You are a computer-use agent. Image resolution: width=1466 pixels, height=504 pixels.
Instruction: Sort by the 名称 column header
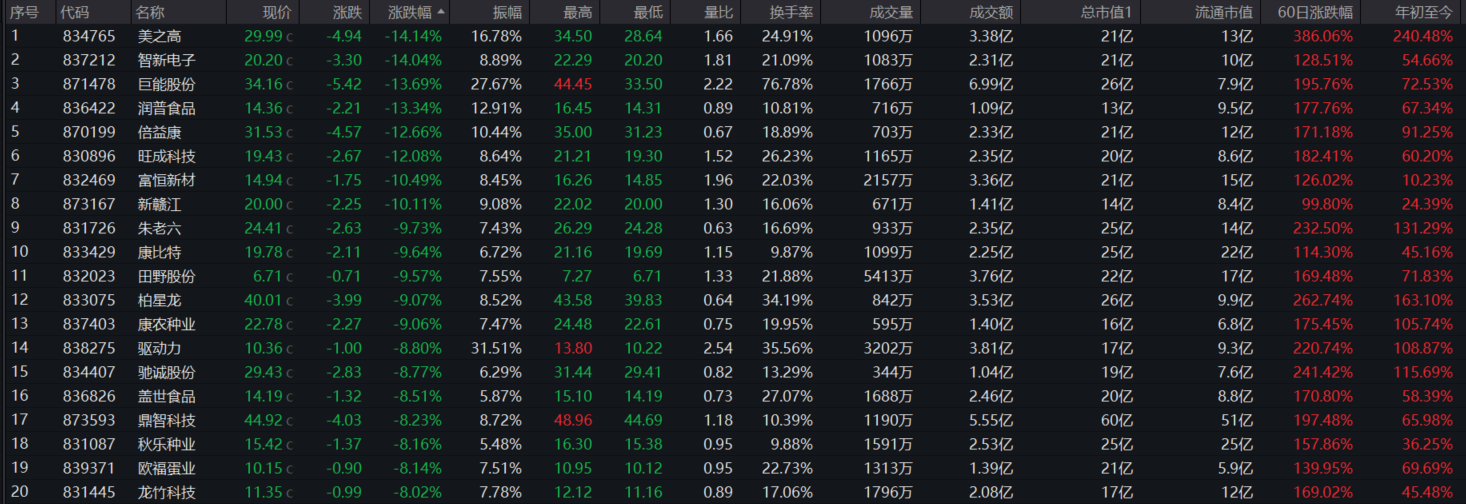tap(151, 12)
